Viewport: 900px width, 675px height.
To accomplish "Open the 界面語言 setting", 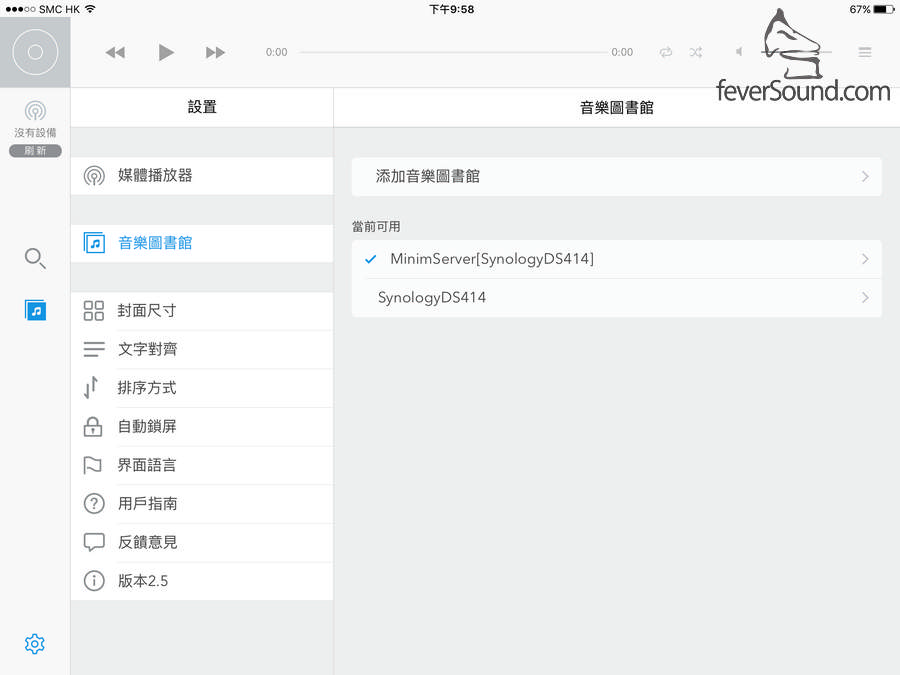I will pyautogui.click(x=201, y=465).
